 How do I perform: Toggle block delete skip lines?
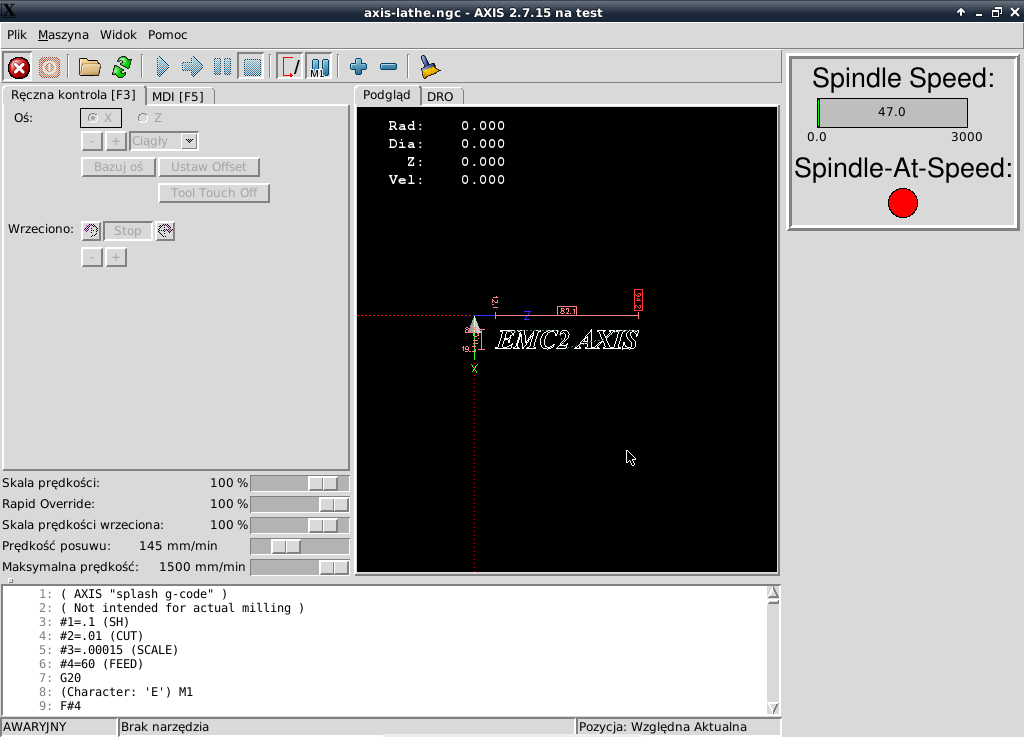pos(290,67)
